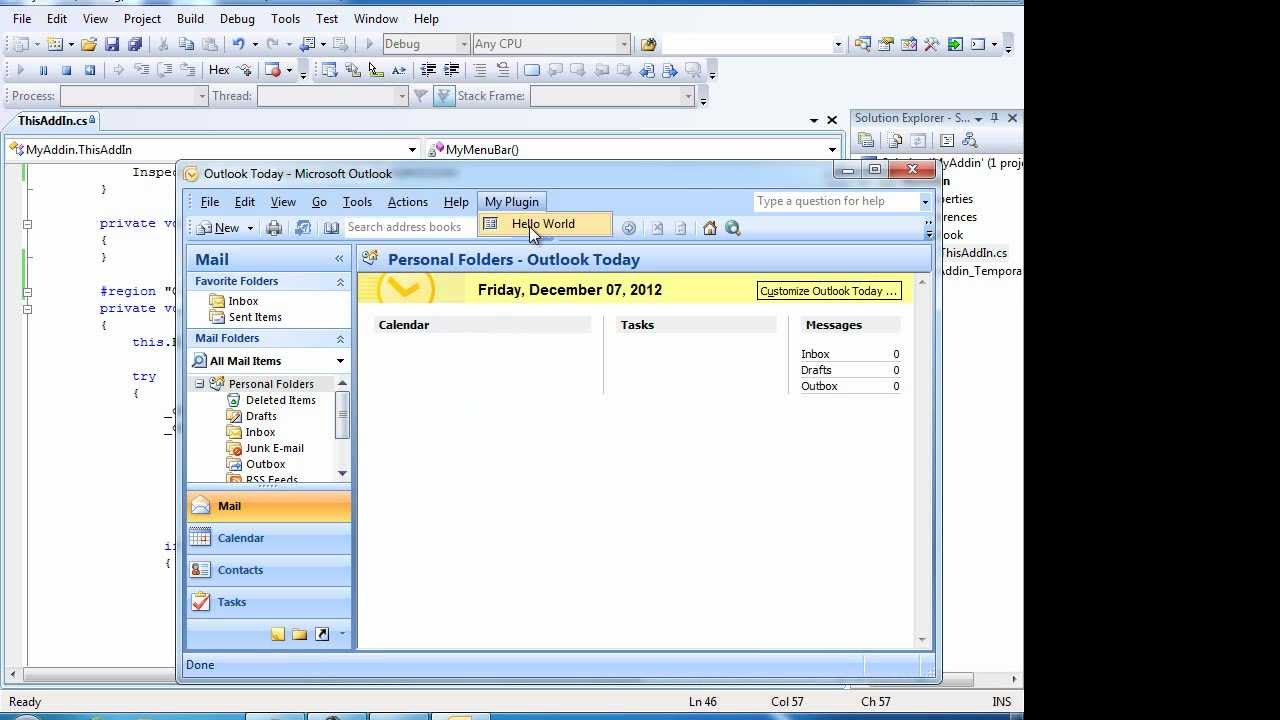The width and height of the screenshot is (1280, 720).
Task: Open Outlook Address Book icon
Action: [331, 228]
